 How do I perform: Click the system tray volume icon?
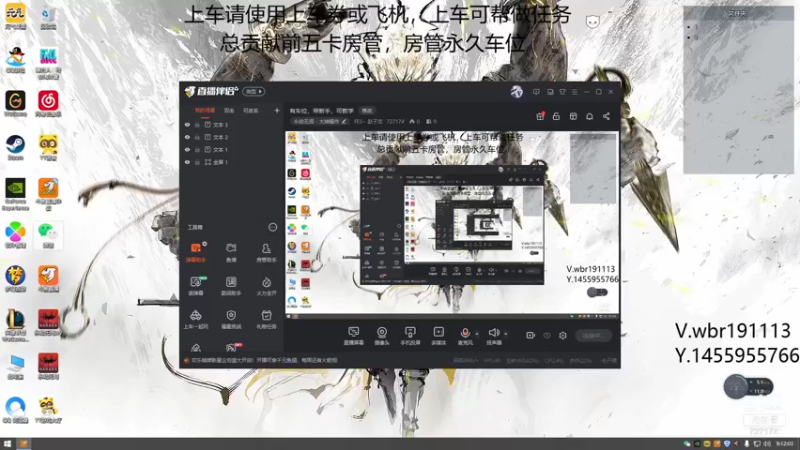pyautogui.click(x=767, y=444)
